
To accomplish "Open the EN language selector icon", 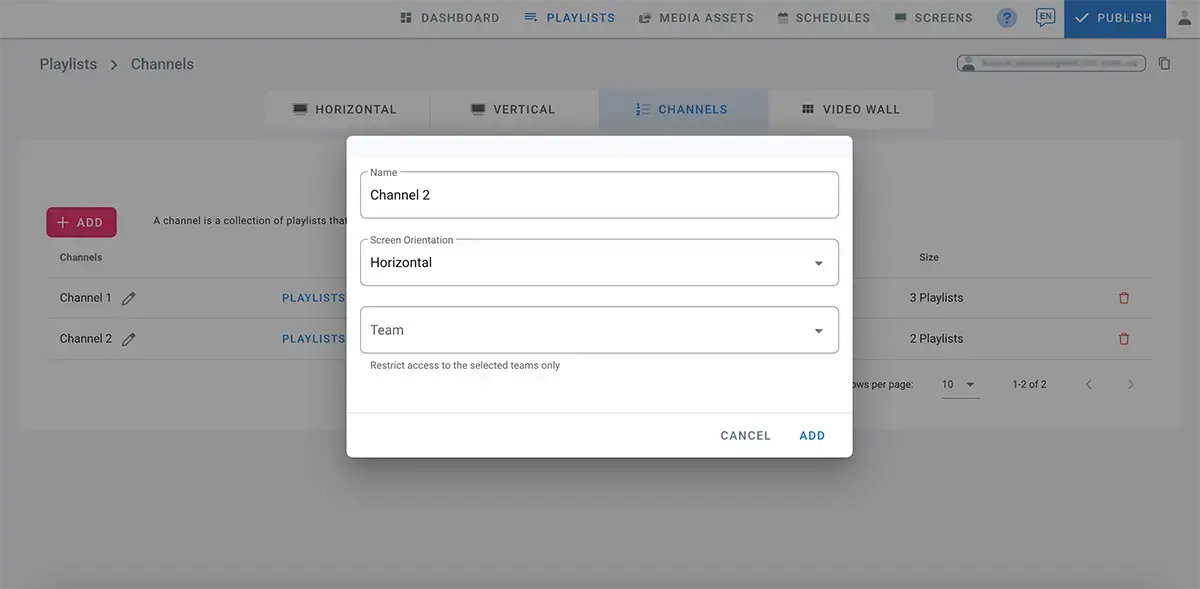I will 1045,18.
